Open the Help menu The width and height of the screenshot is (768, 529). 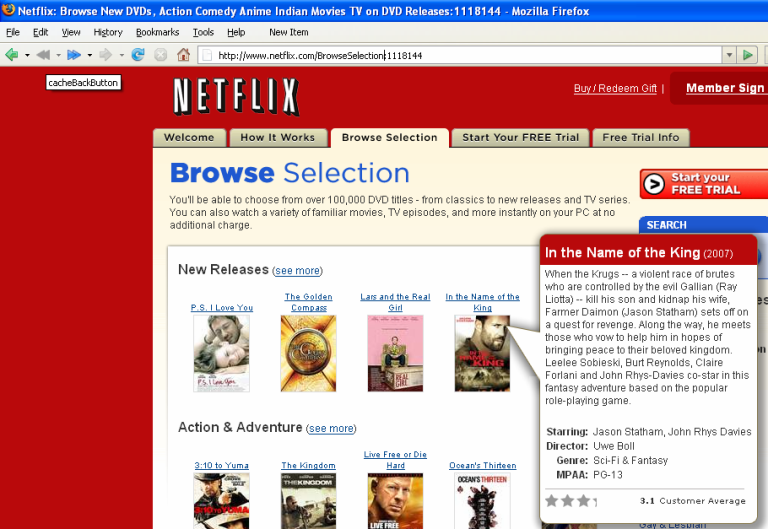(236, 32)
